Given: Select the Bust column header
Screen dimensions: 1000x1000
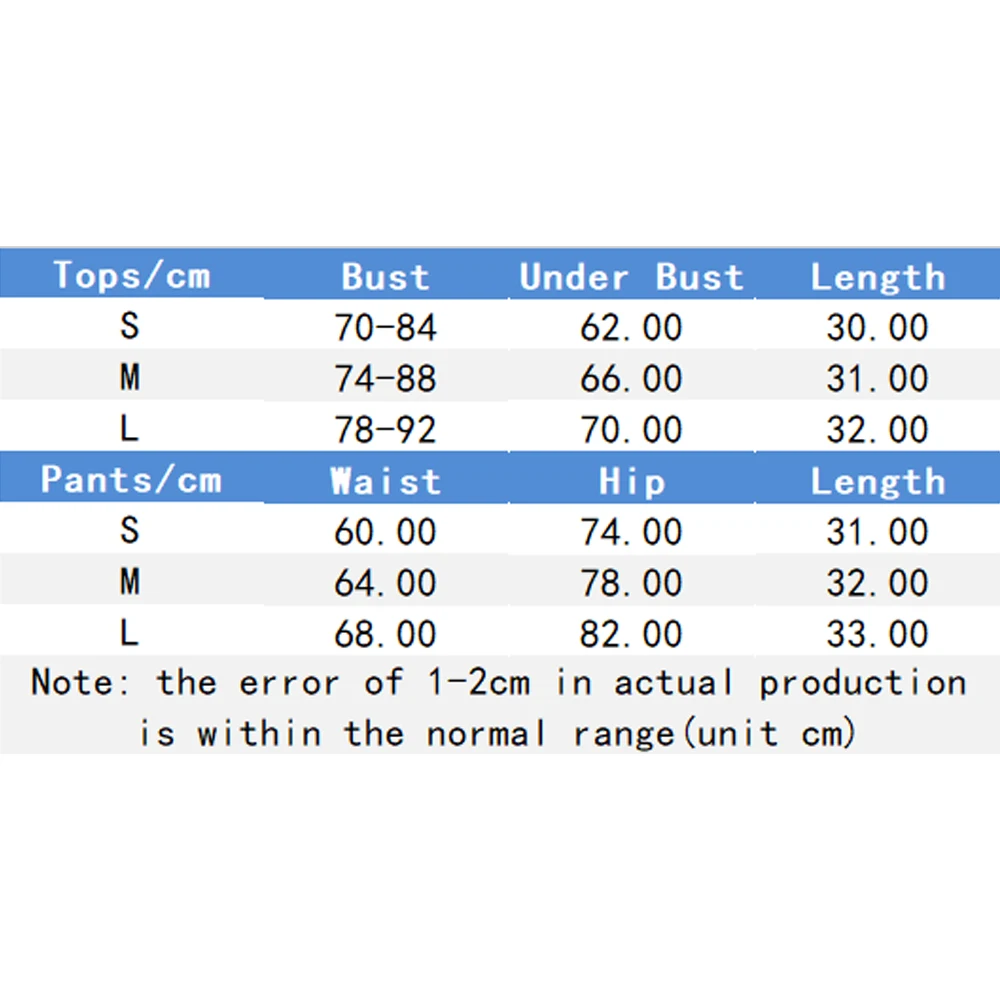Looking at the screenshot, I should click(385, 277).
